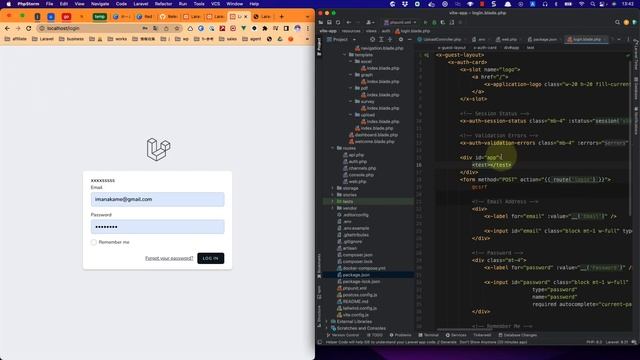Click the resources breadcrumb in PhpStorm
The height and width of the screenshot is (360, 640).
[x=351, y=31]
